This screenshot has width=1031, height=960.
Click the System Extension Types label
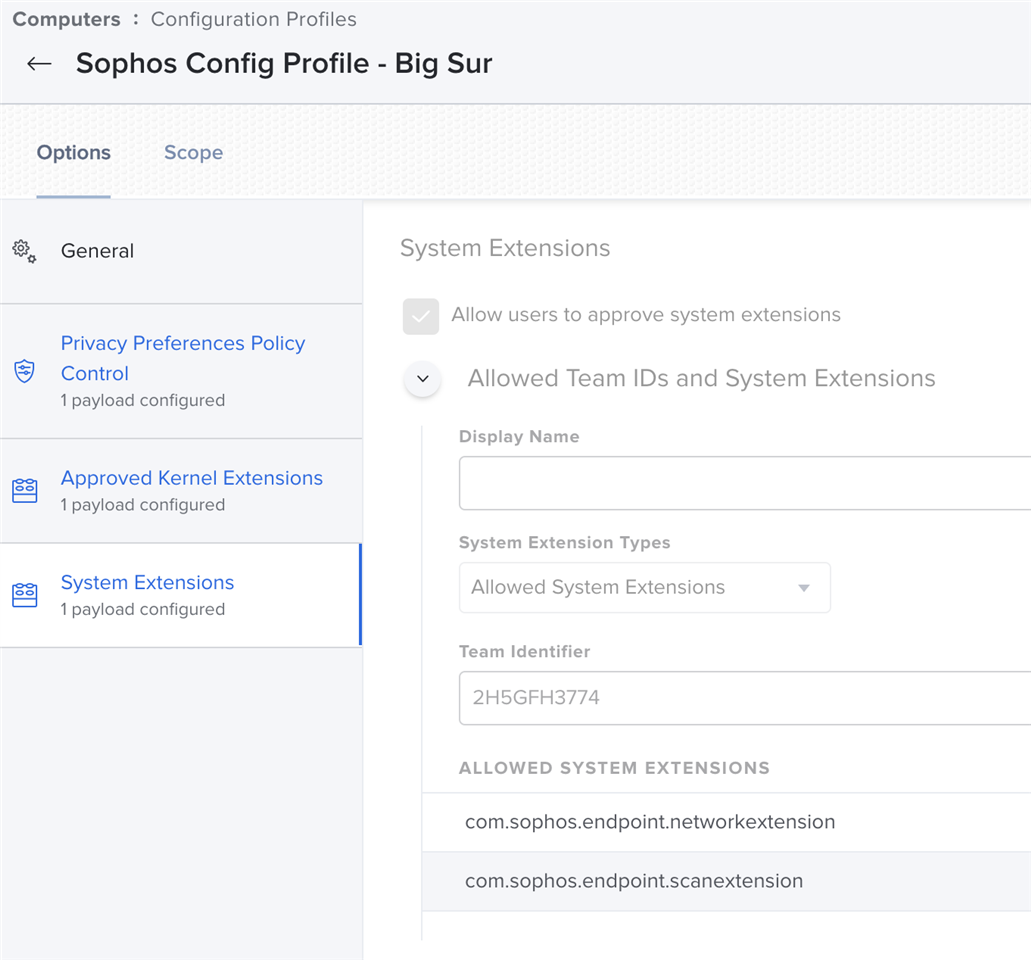pos(564,542)
